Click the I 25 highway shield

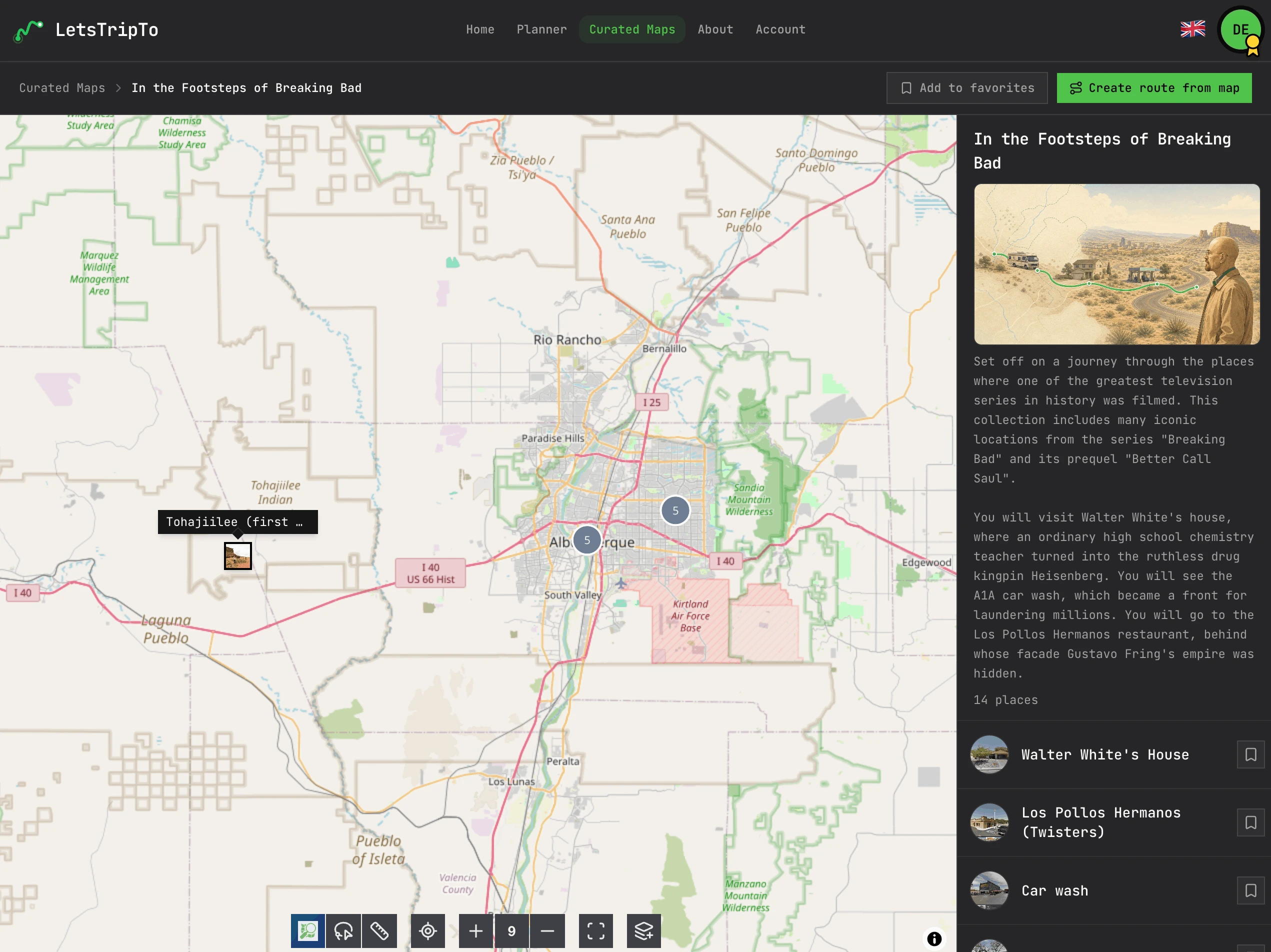(x=651, y=402)
